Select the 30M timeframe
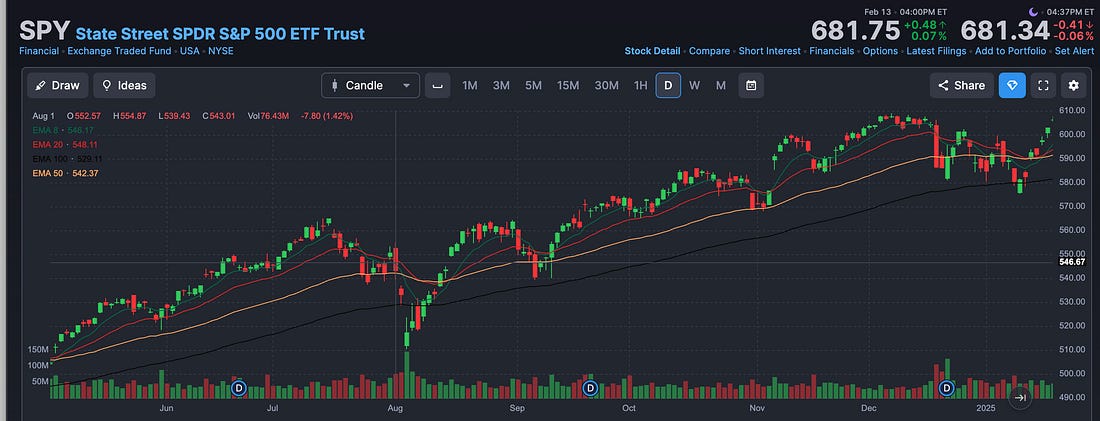Viewport: 1100px width, 421px height. click(x=607, y=86)
